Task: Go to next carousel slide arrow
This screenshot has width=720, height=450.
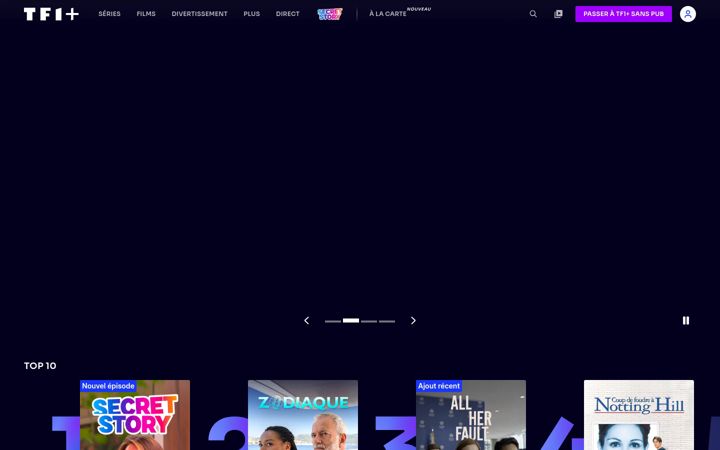Action: [413, 321]
